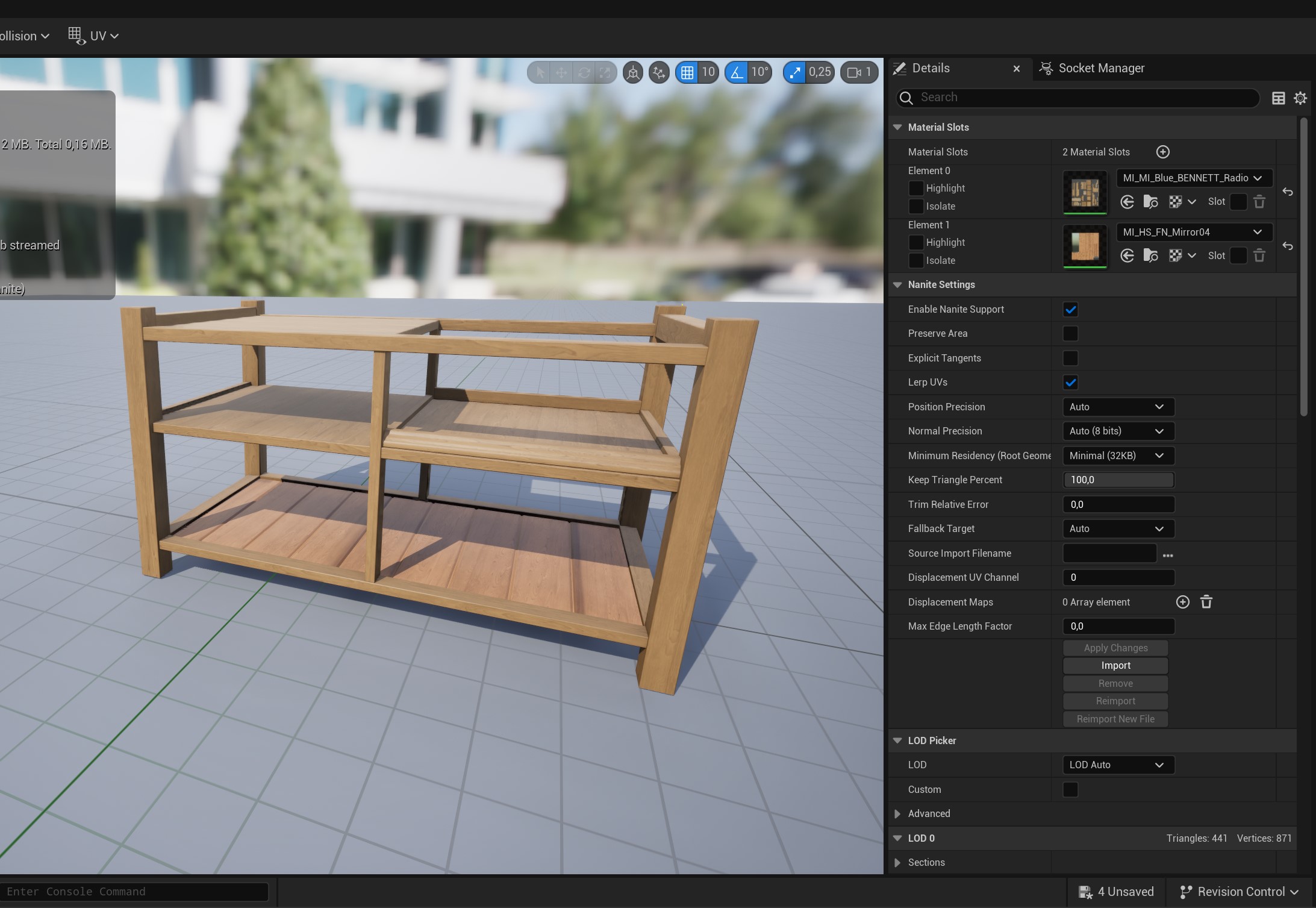1316x908 pixels.
Task: Delete the Element 0 material slot
Action: tap(1259, 202)
